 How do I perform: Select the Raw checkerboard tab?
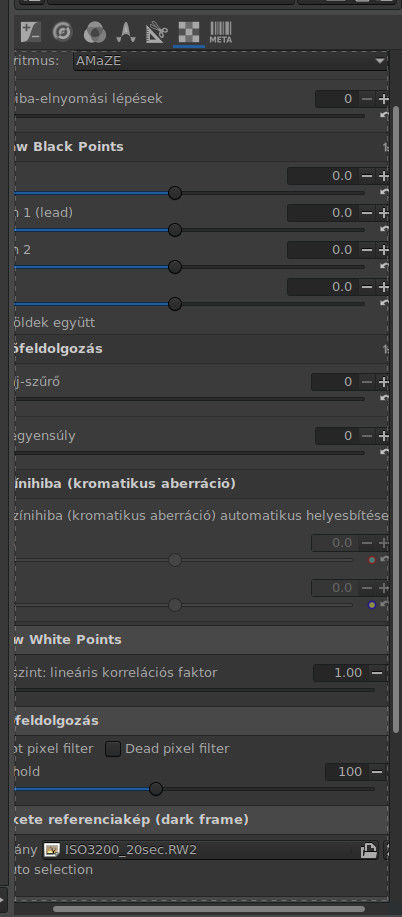pyautogui.click(x=189, y=32)
